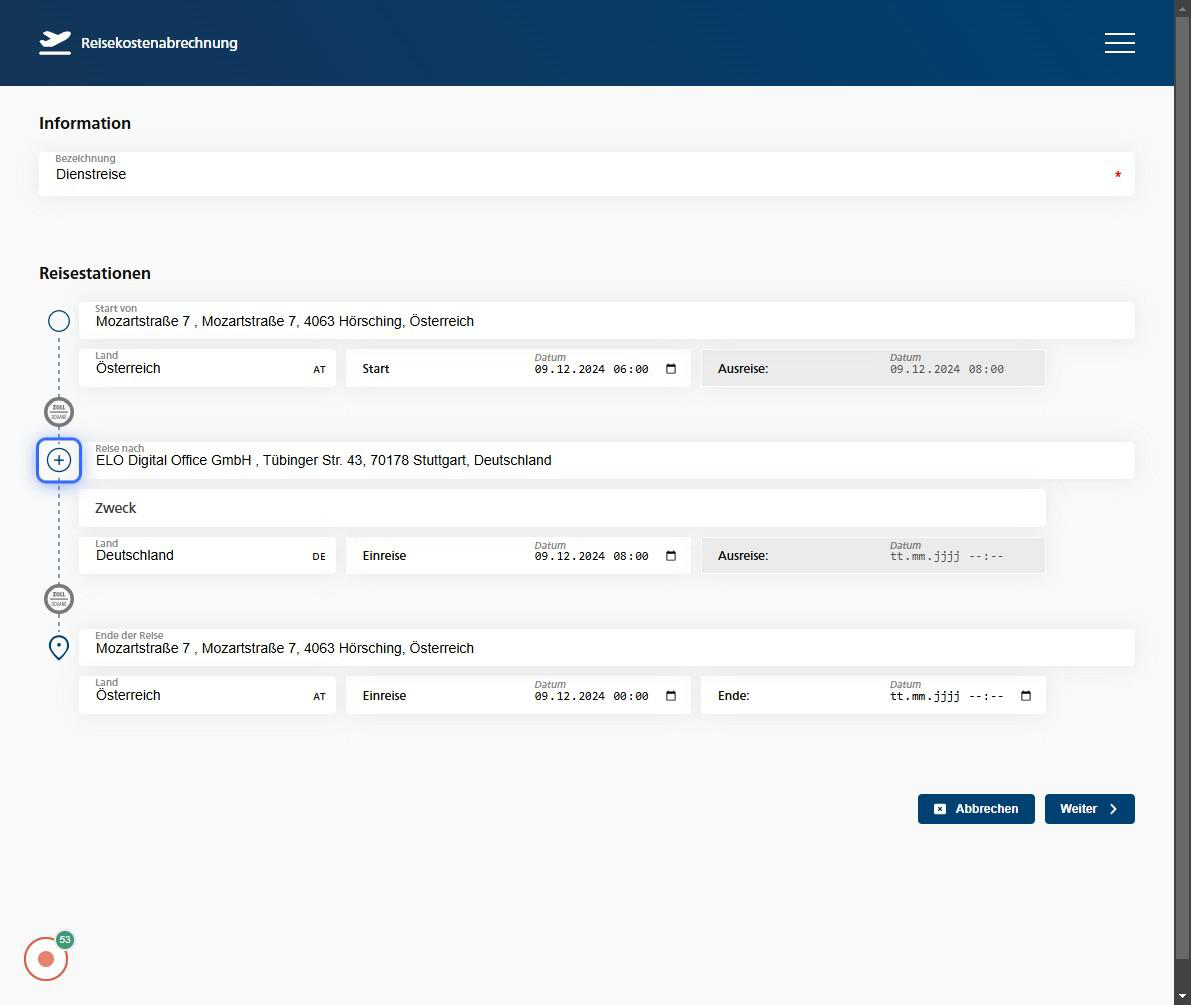
Task: Add a station with the plus icon
Action: click(59, 460)
